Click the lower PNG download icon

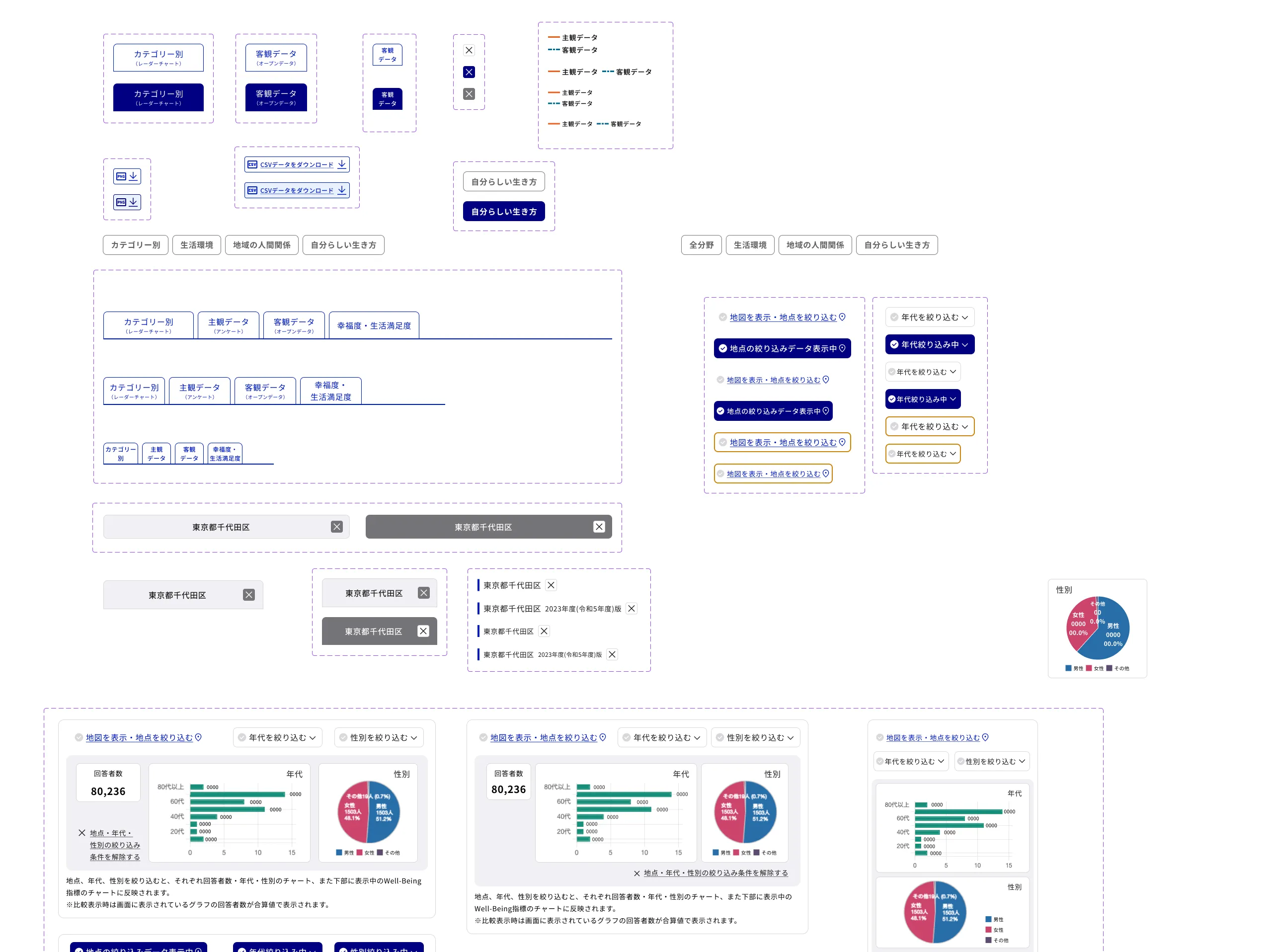[x=127, y=202]
